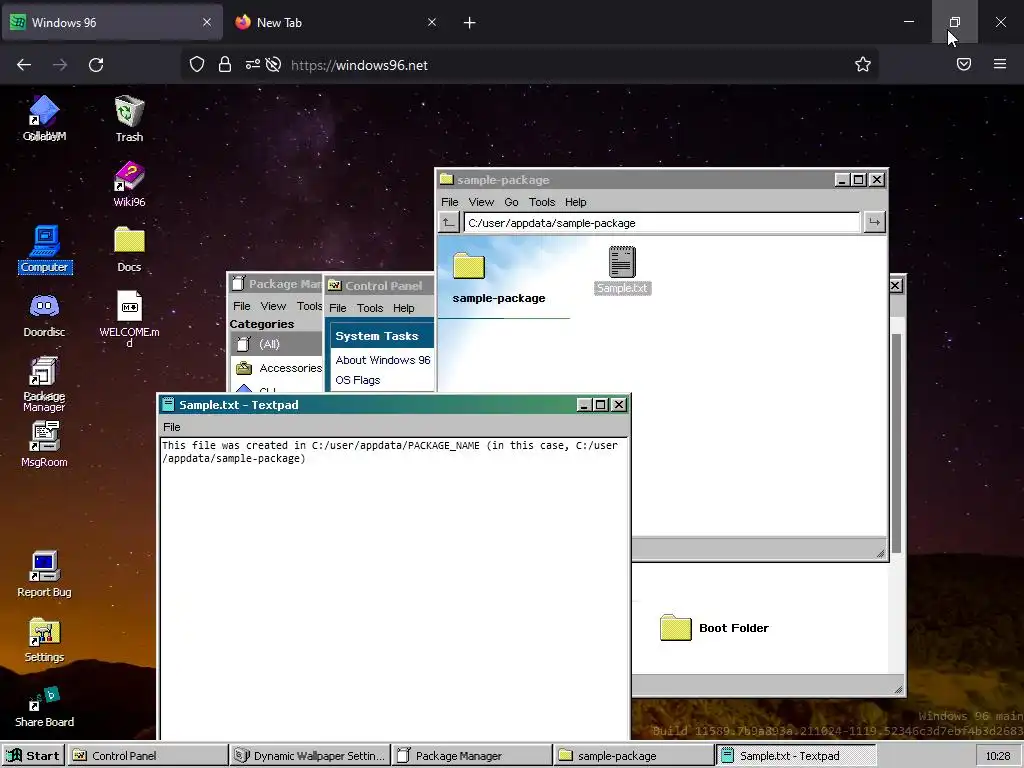1024x768 pixels.
Task: Open the Report Bug desktop icon
Action: coord(44,574)
